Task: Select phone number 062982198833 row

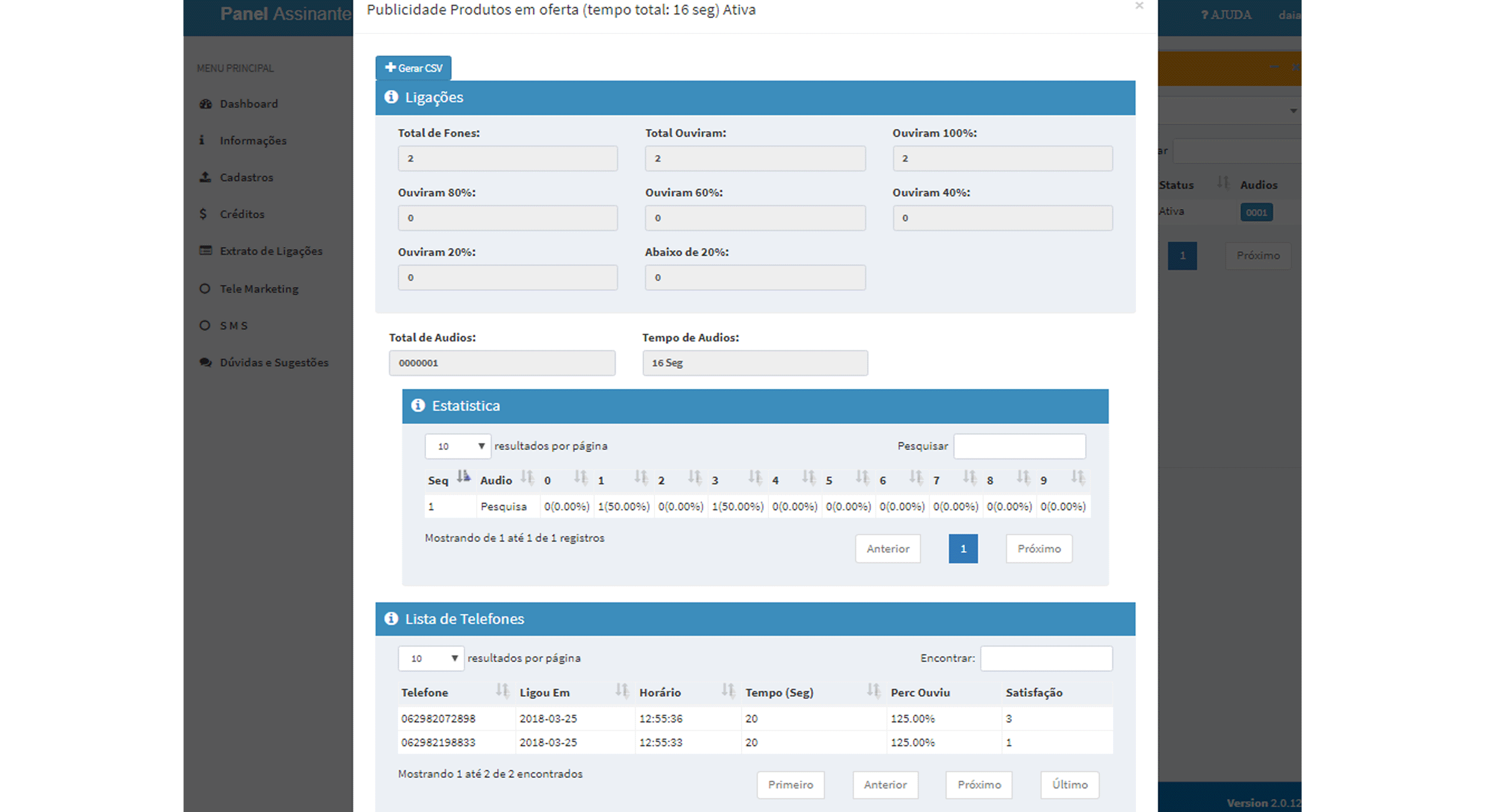Action: point(755,742)
